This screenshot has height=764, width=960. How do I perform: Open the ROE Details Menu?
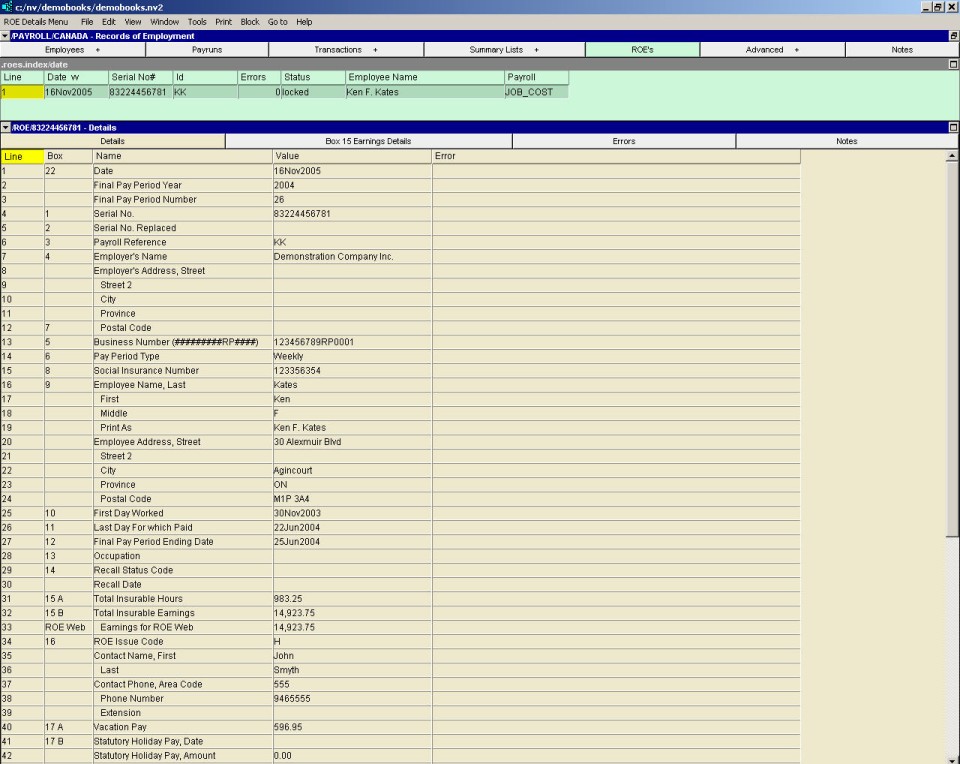36,21
